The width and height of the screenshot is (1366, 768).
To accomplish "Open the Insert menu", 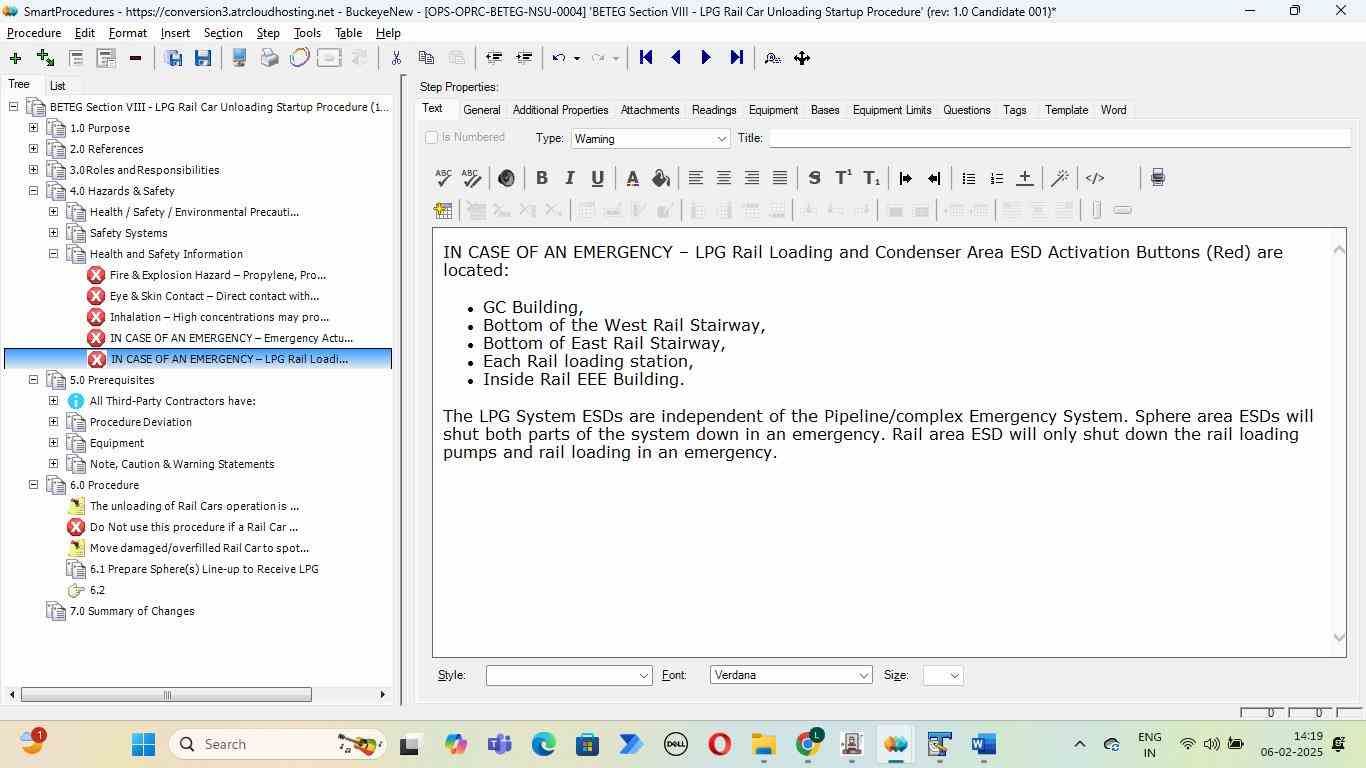I will 175,33.
